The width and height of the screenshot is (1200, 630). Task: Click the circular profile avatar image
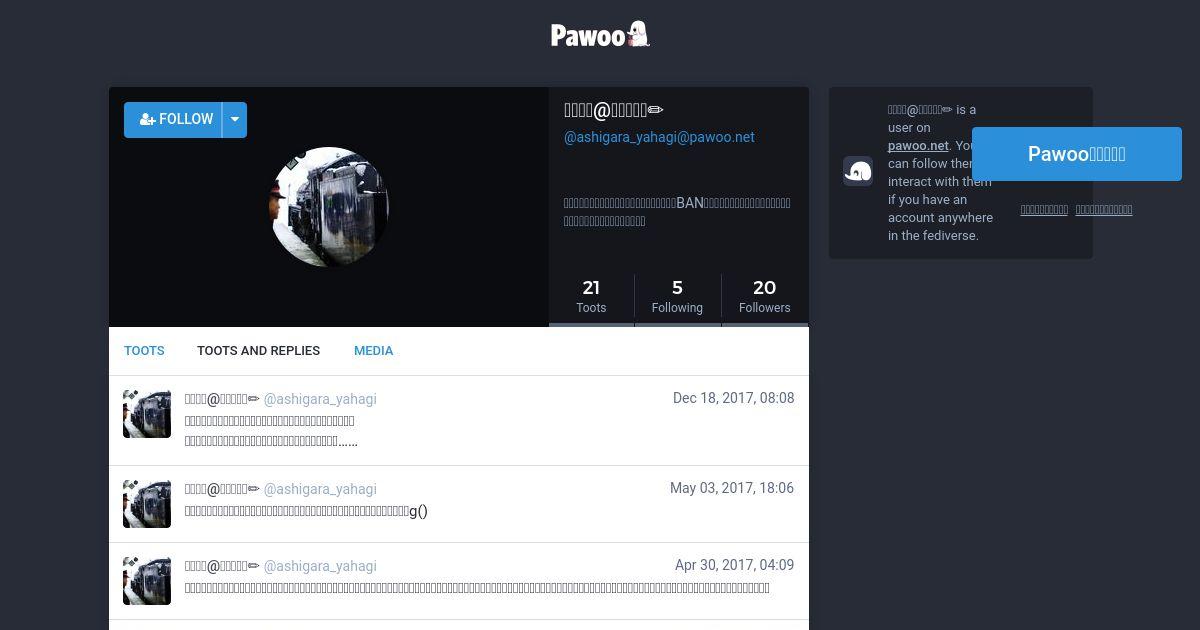tap(329, 206)
